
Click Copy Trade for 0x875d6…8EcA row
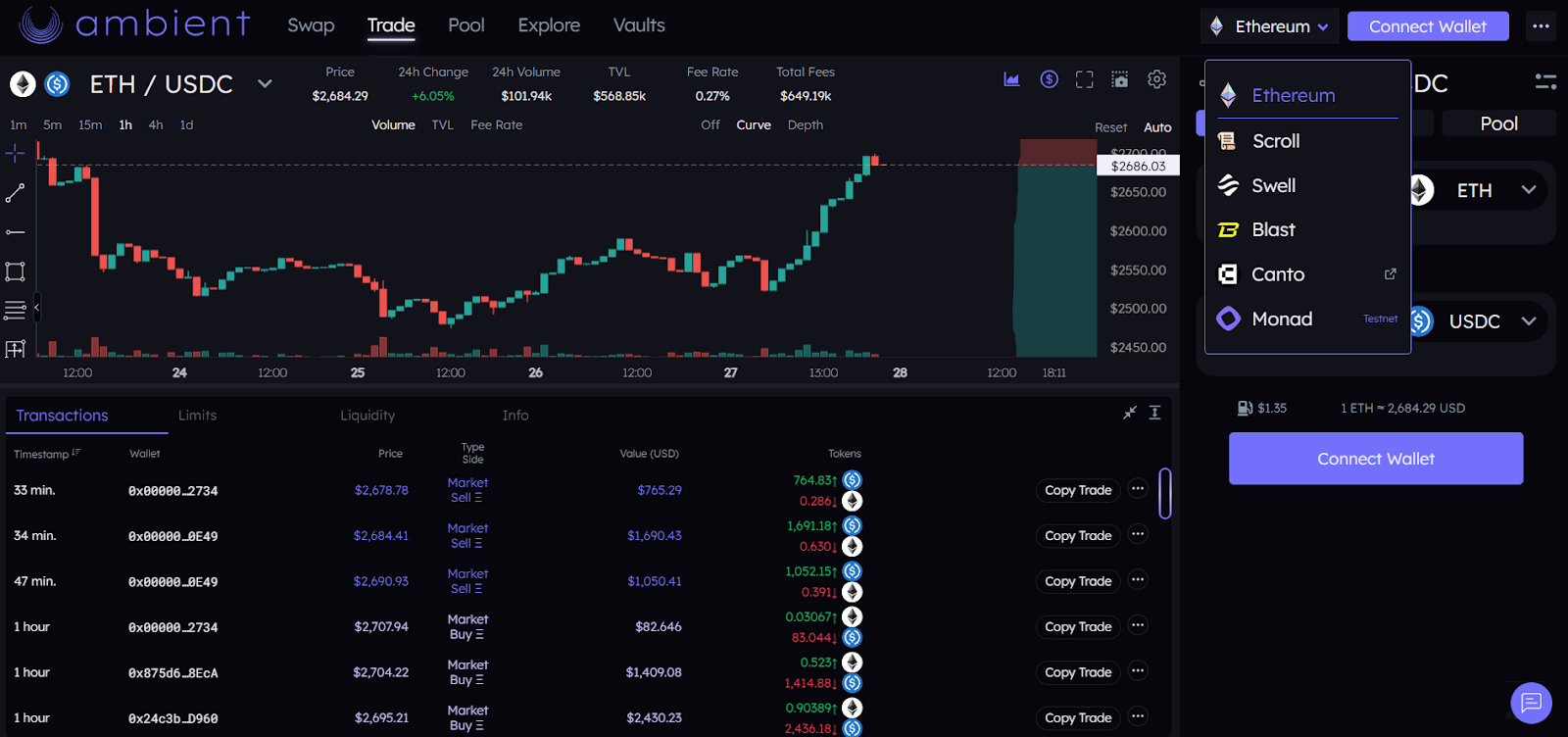pyautogui.click(x=1078, y=672)
